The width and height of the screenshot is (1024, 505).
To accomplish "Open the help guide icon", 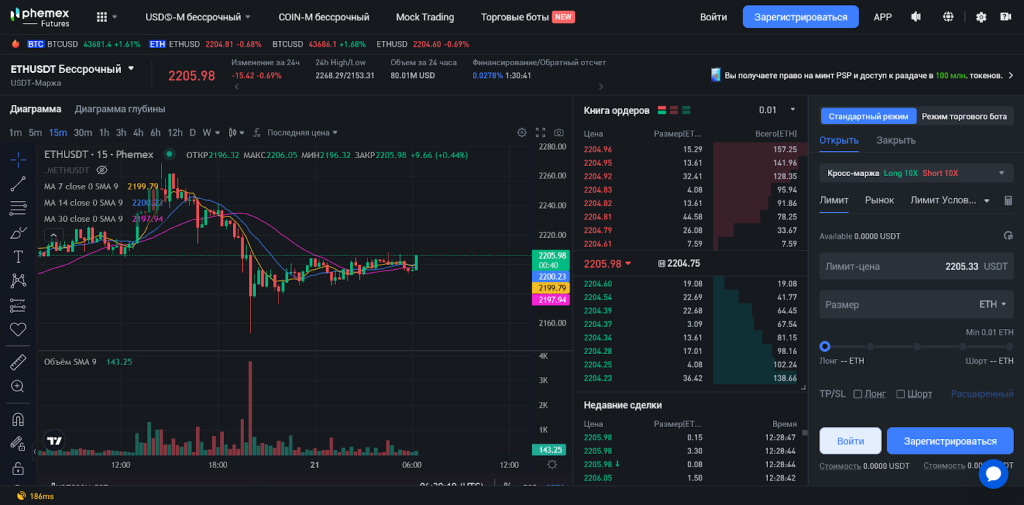I will click(1005, 17).
